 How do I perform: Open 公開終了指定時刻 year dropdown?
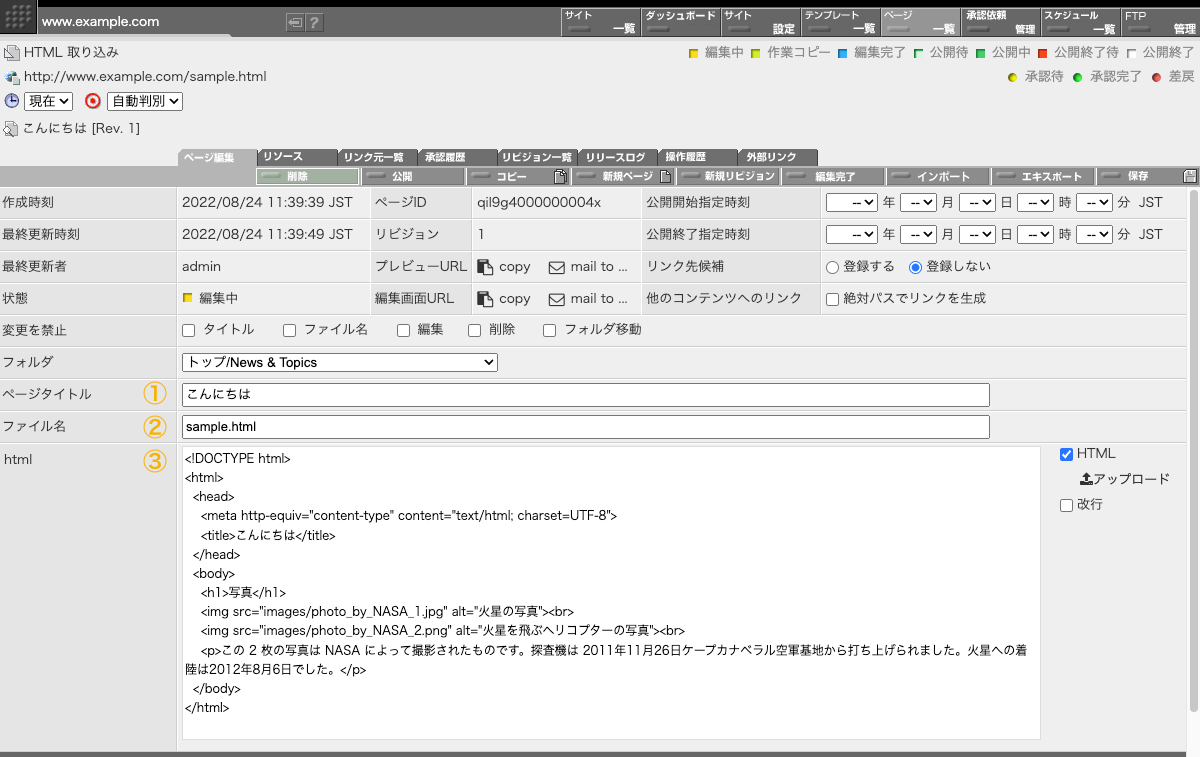[852, 234]
